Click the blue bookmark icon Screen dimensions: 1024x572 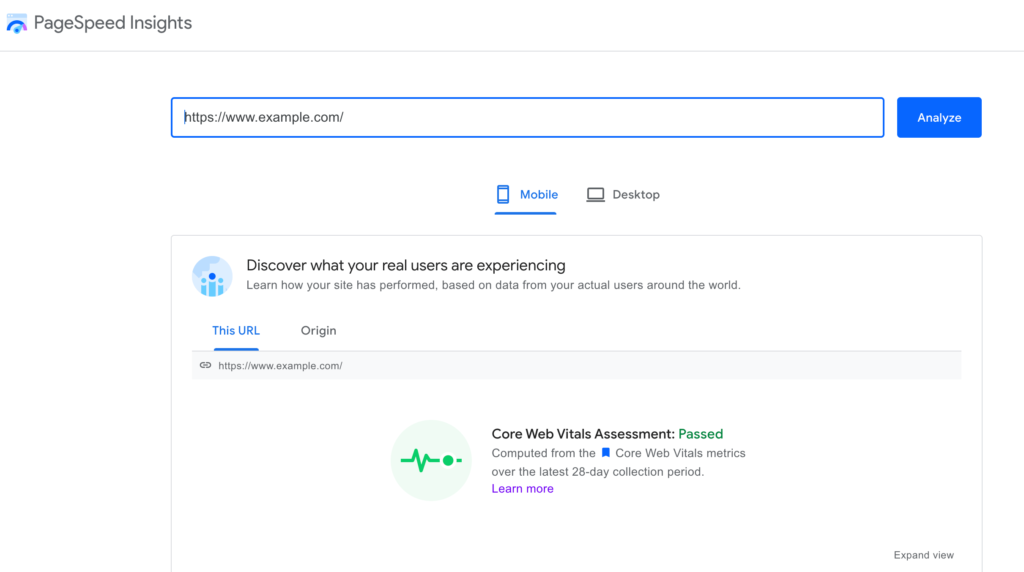coord(605,453)
